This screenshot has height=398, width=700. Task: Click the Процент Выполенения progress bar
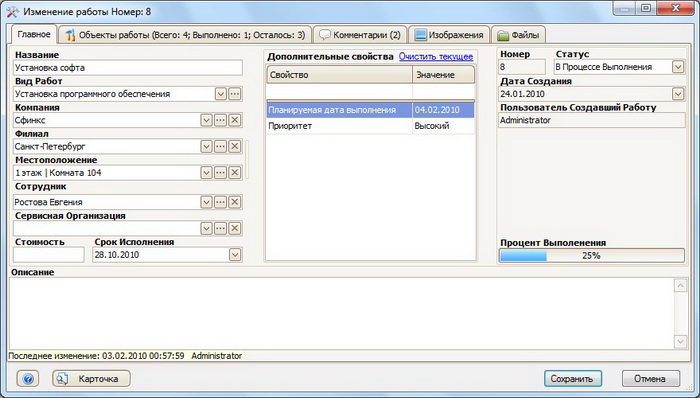592,256
